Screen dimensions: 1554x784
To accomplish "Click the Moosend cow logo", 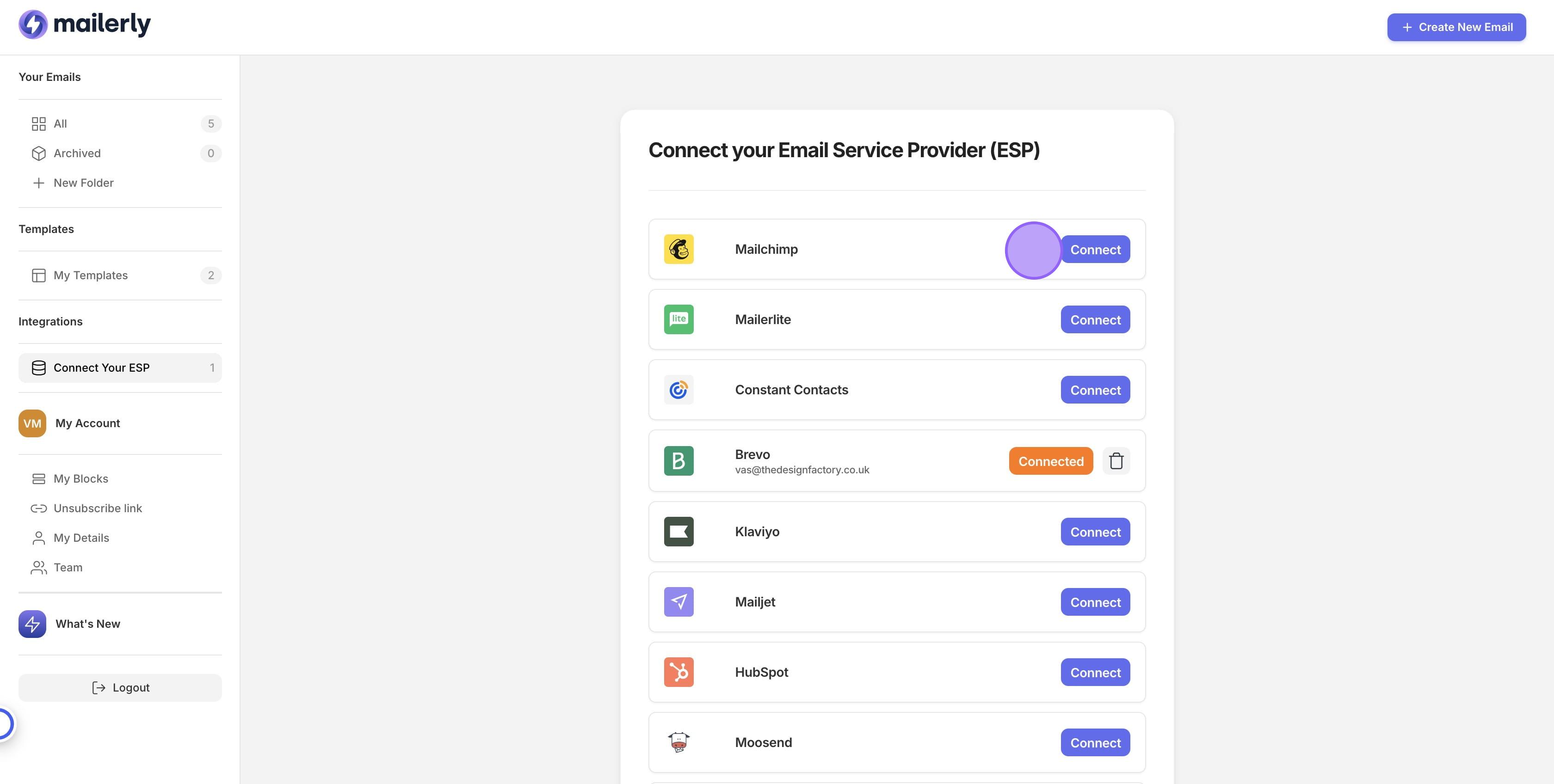I will coord(678,742).
